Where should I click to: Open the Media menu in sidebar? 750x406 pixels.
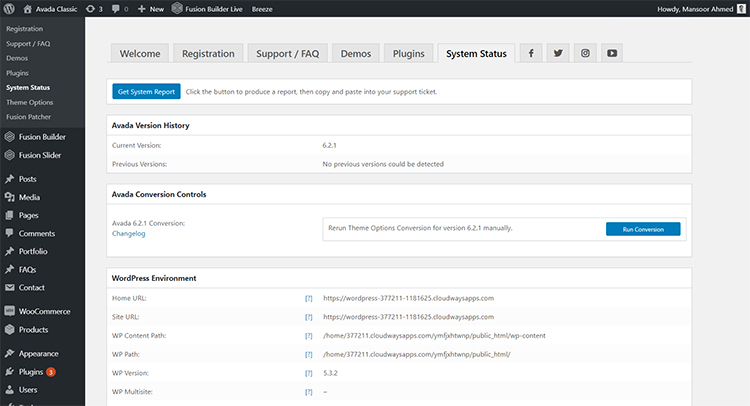29,197
